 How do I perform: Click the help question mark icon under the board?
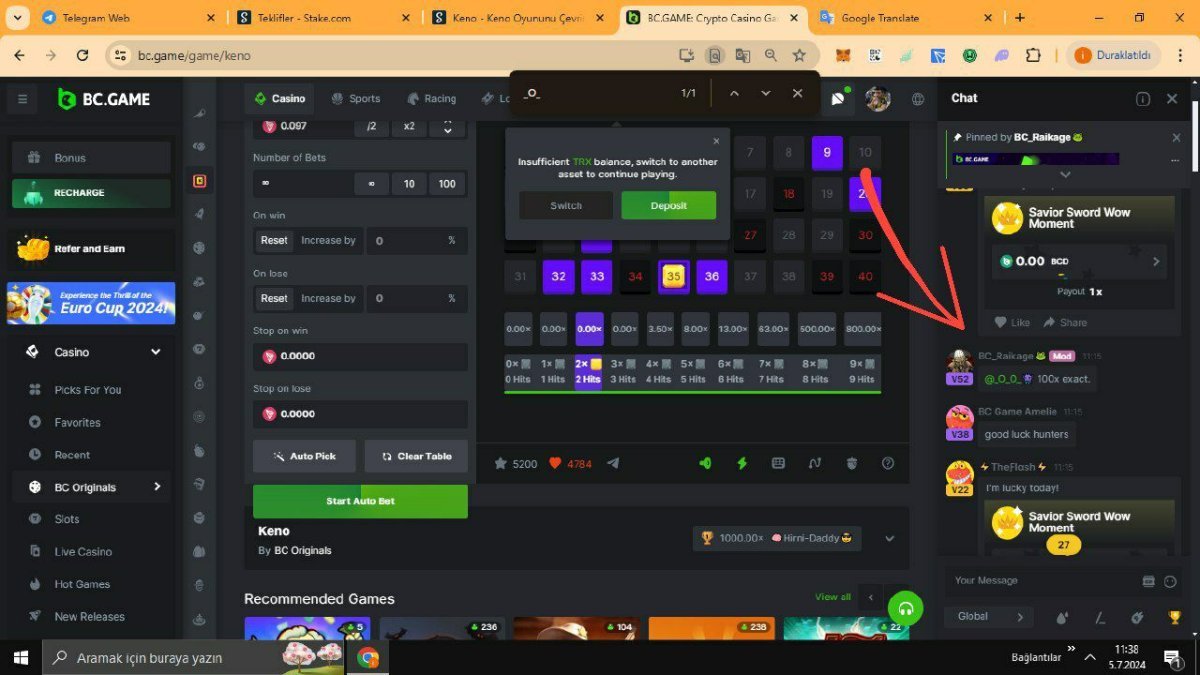tap(888, 463)
